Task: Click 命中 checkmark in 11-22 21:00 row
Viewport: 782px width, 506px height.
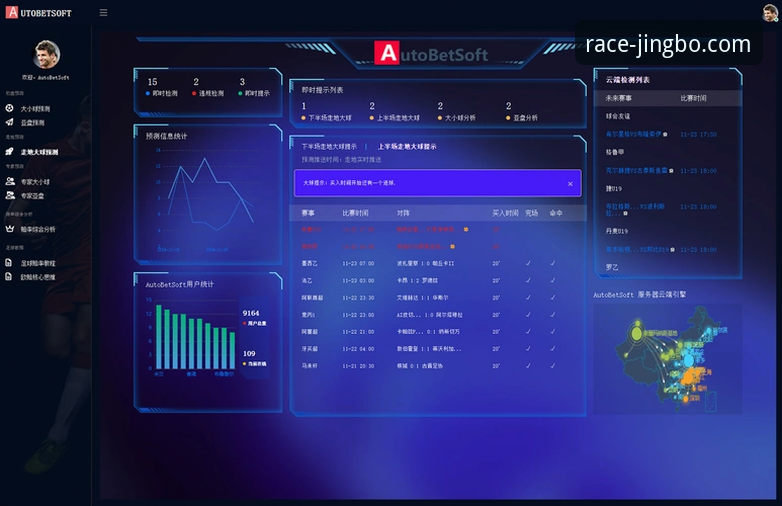Action: (553, 331)
